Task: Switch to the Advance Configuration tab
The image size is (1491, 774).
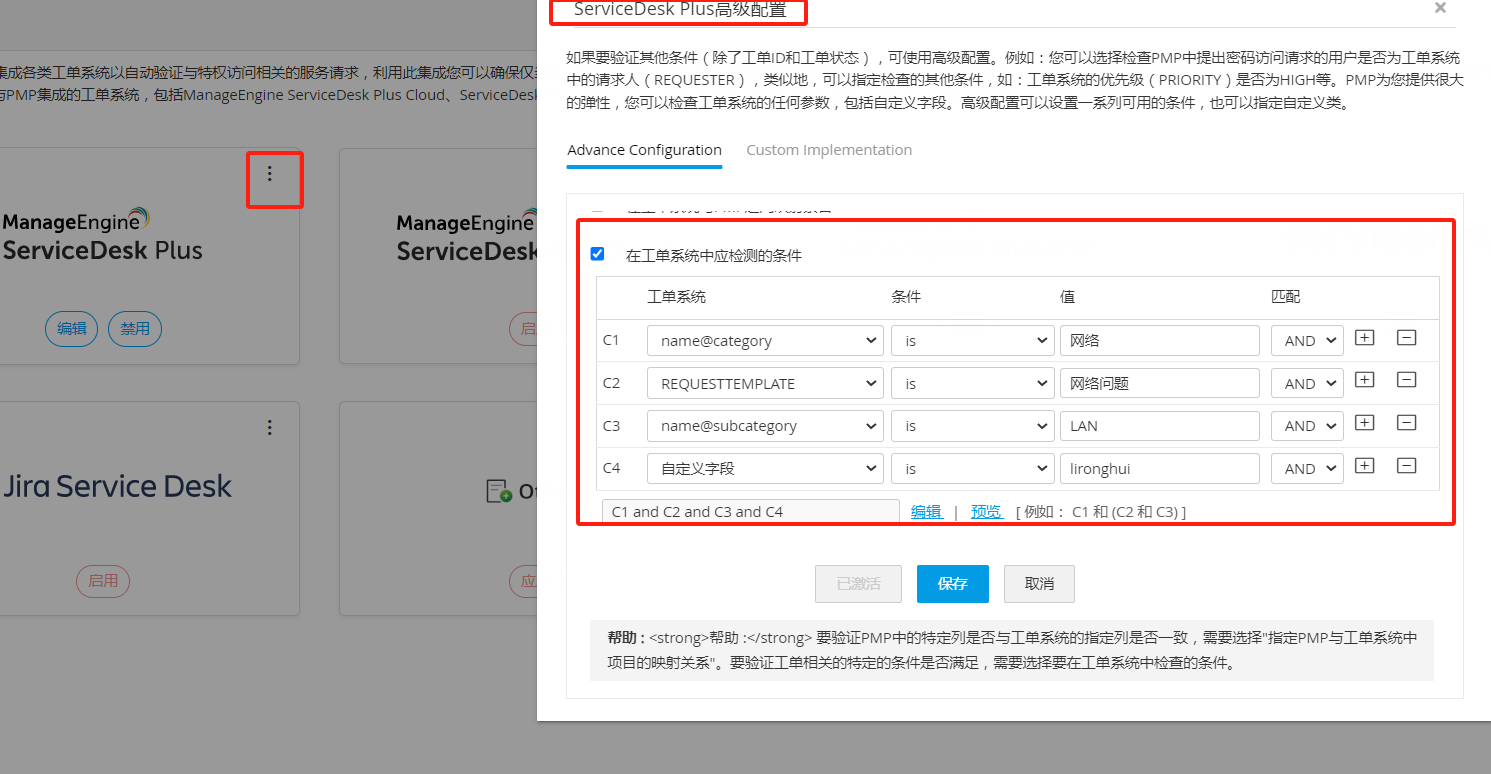Action: pos(644,150)
